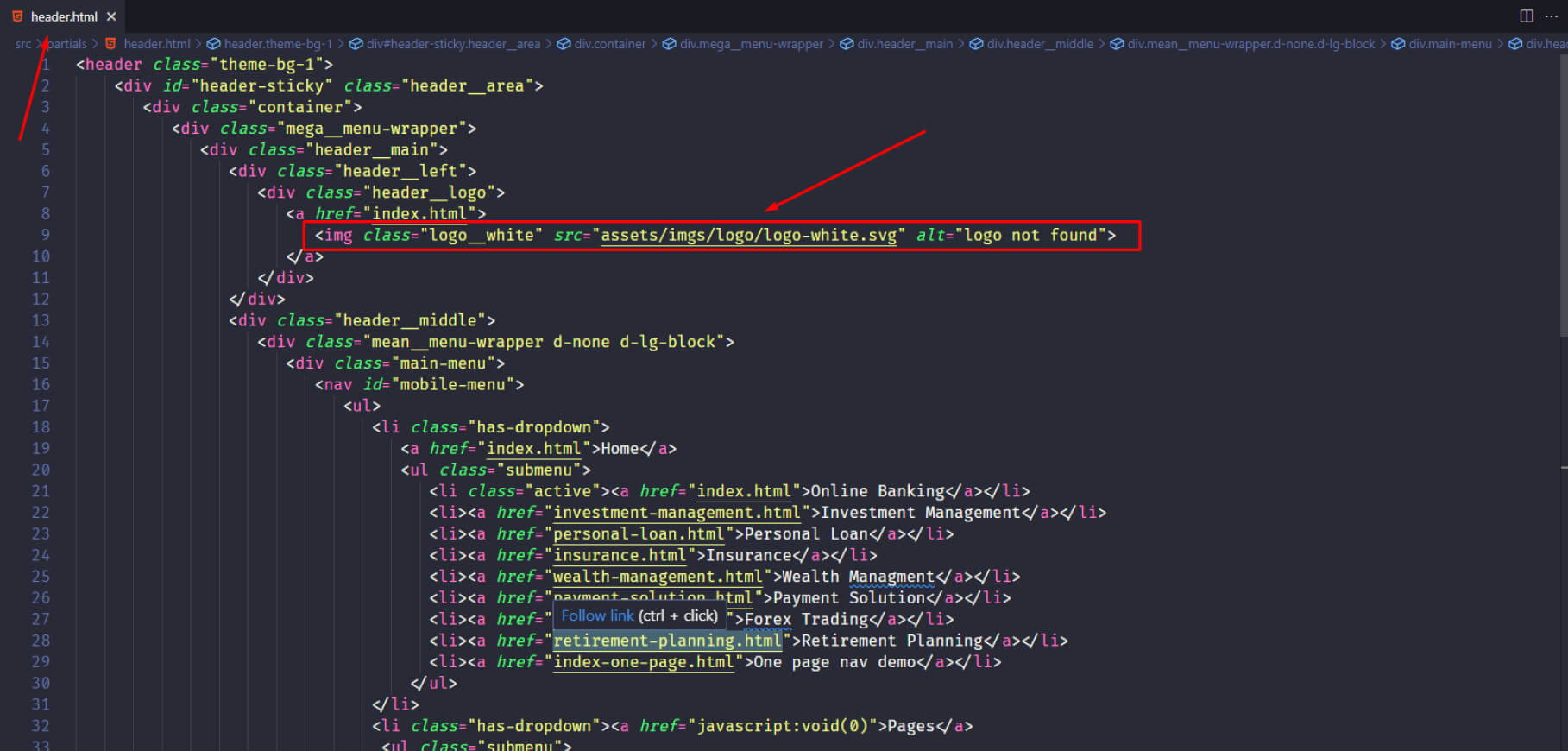Open the 'header.html' breadcrumb item

(x=157, y=44)
